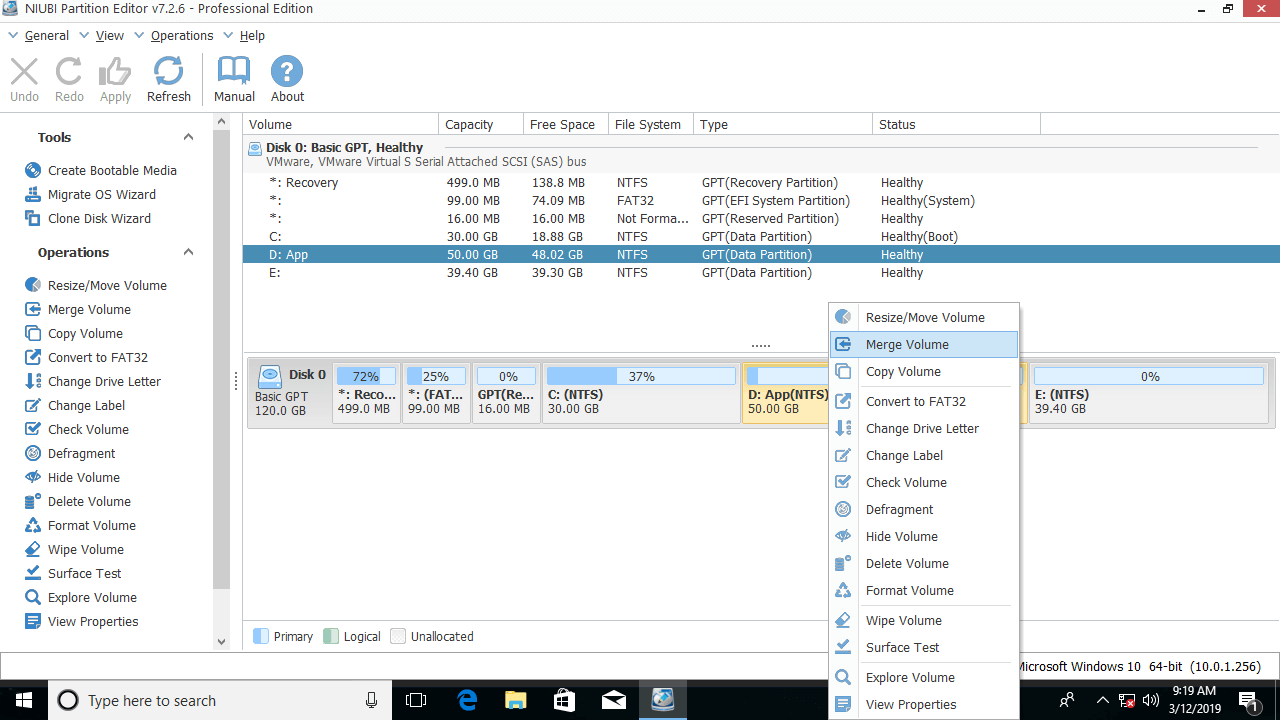Click the Create Bootable Media icon
This screenshot has width=1280, height=720.
(33, 171)
